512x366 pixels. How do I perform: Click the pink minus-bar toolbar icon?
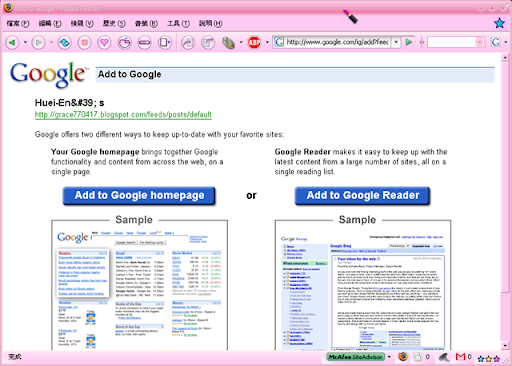tap(144, 43)
